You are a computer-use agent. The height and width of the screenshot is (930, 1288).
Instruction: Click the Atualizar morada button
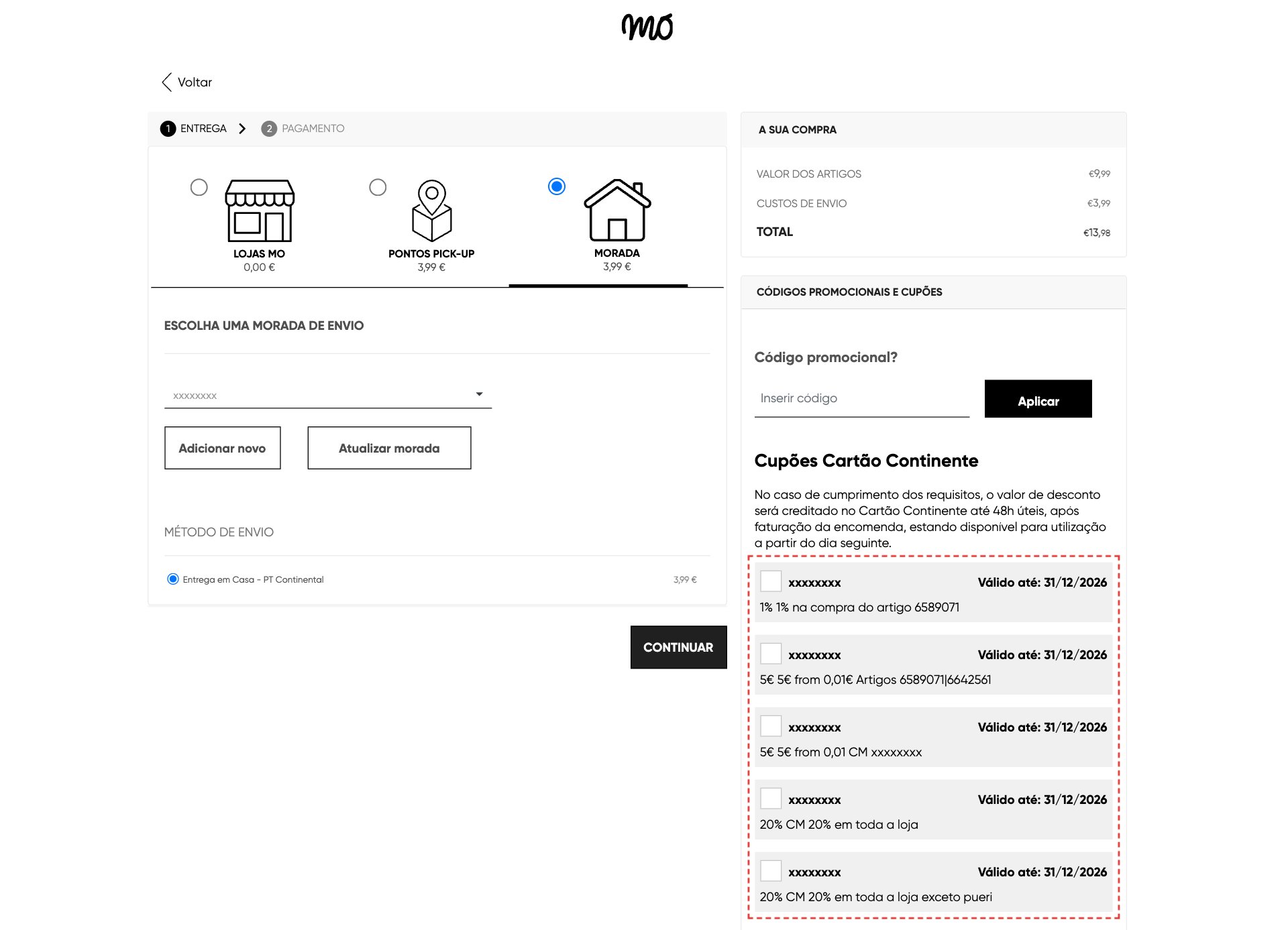point(389,448)
